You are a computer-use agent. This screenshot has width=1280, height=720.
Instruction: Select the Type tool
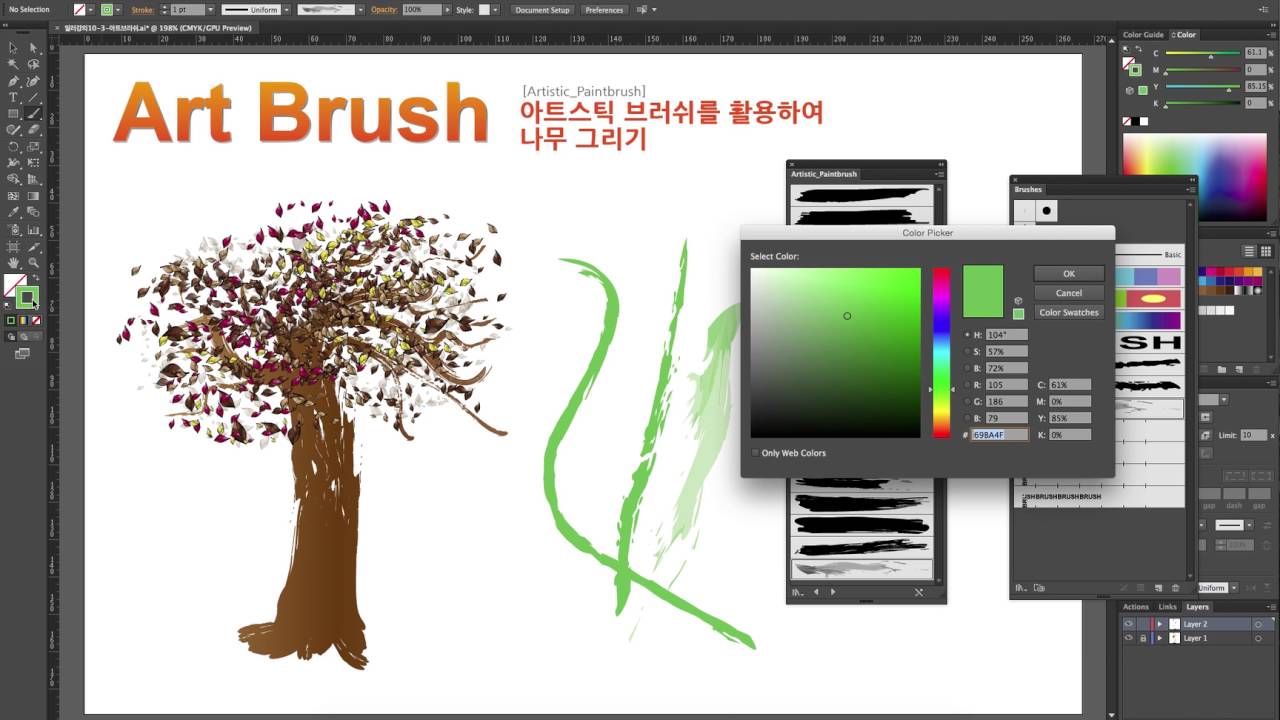tap(13, 97)
